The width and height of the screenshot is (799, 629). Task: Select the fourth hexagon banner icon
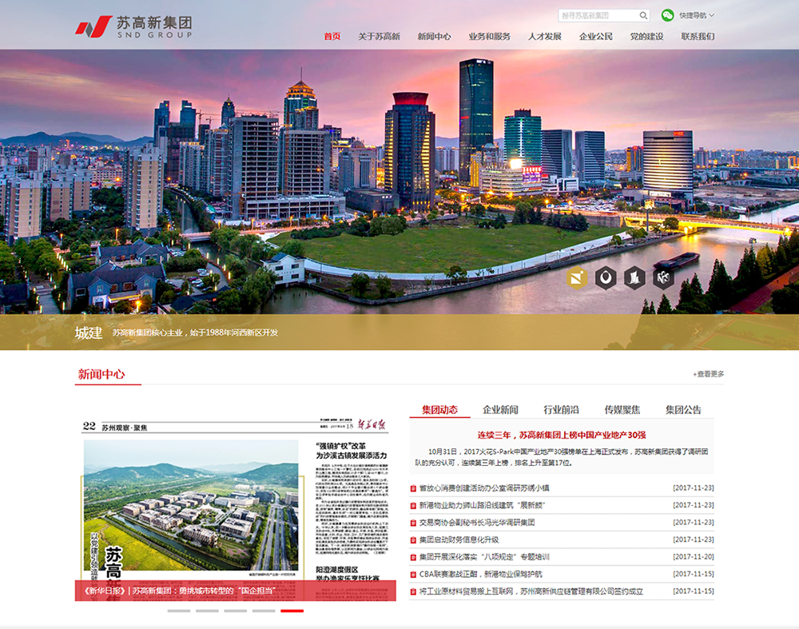pyautogui.click(x=662, y=277)
